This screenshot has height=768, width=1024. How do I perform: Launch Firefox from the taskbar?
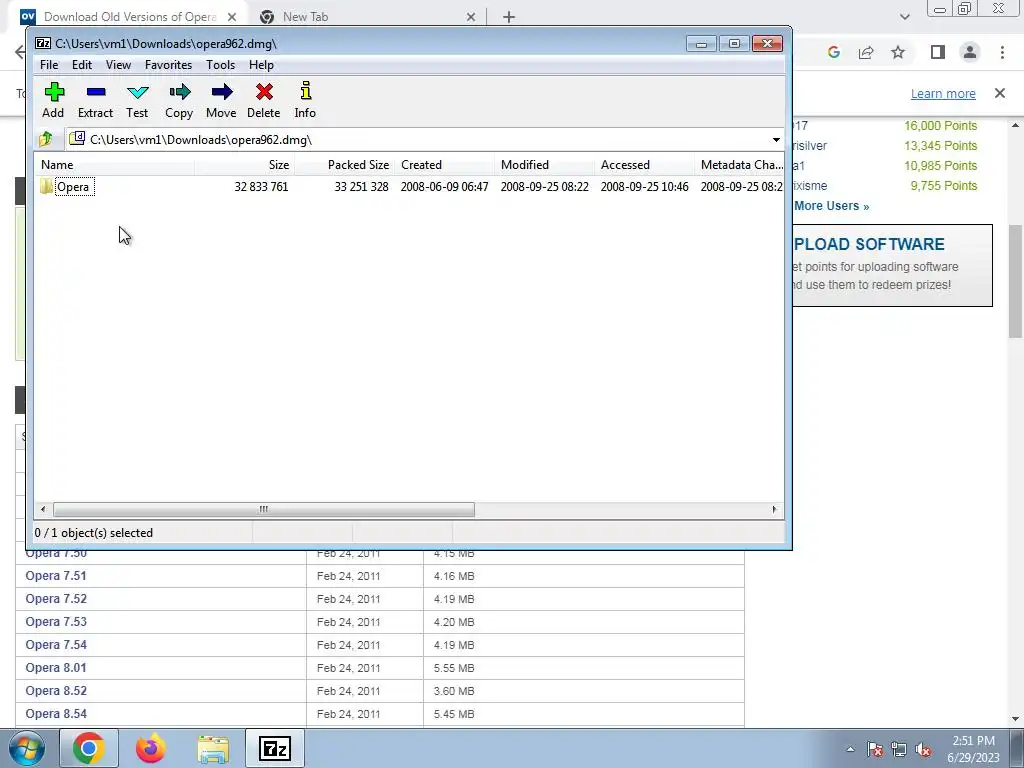pos(150,748)
